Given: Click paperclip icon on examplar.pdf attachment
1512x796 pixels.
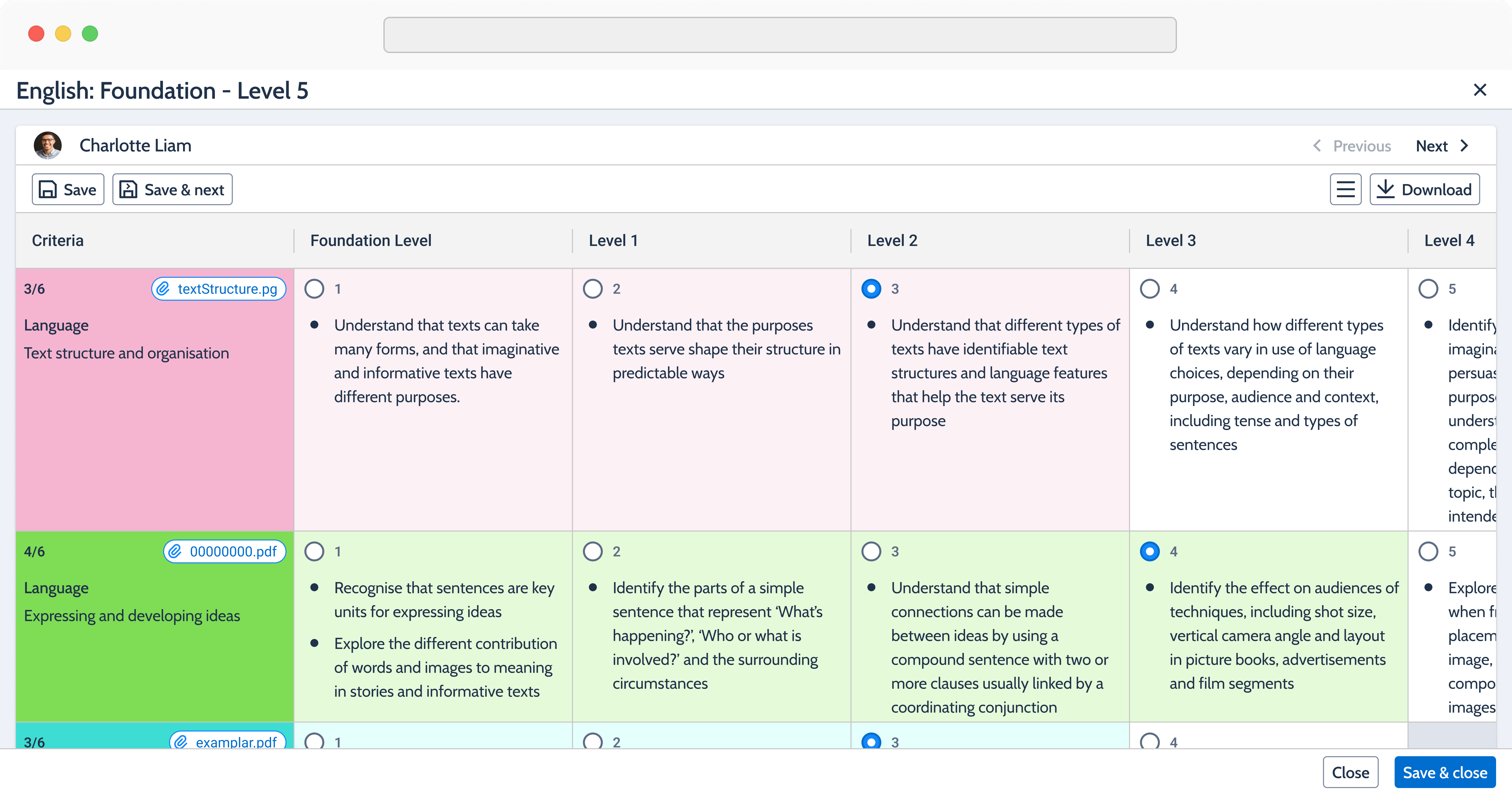Looking at the screenshot, I should click(x=181, y=742).
